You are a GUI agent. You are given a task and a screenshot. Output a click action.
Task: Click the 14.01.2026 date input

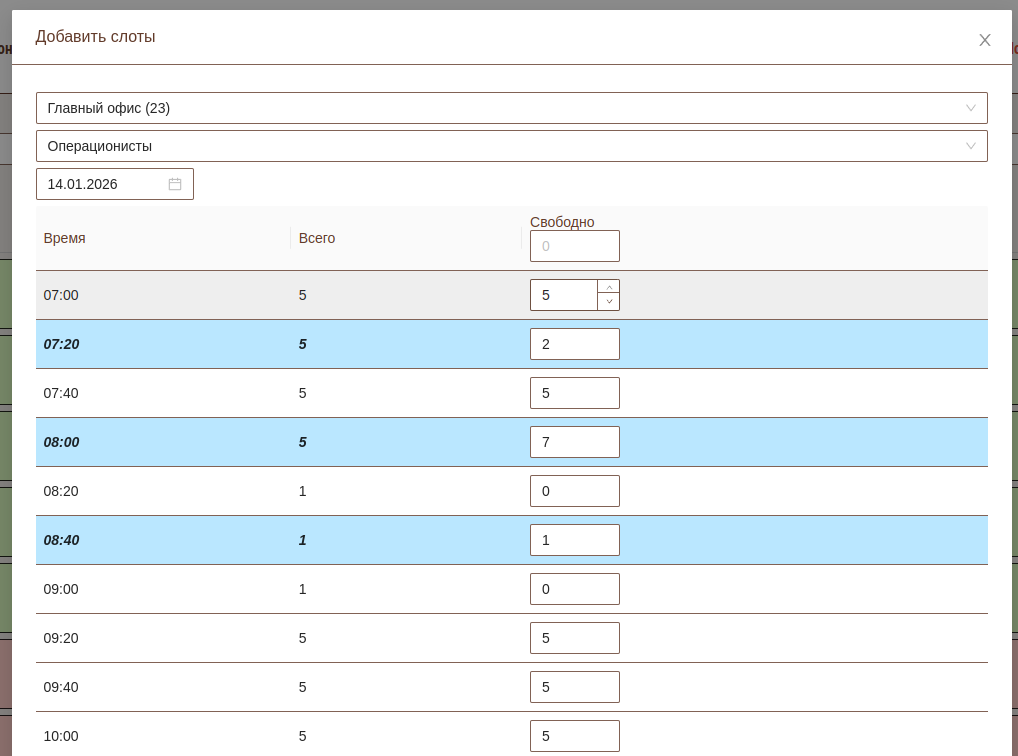[104, 184]
